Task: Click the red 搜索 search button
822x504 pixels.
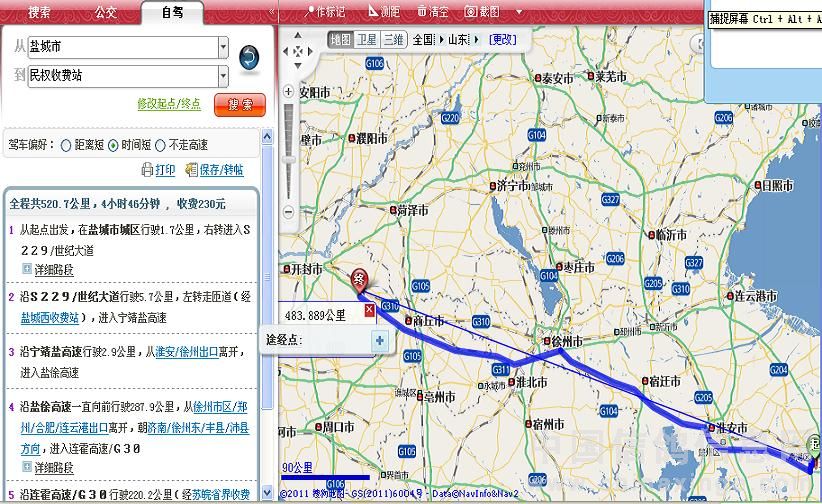Action: tap(239, 104)
